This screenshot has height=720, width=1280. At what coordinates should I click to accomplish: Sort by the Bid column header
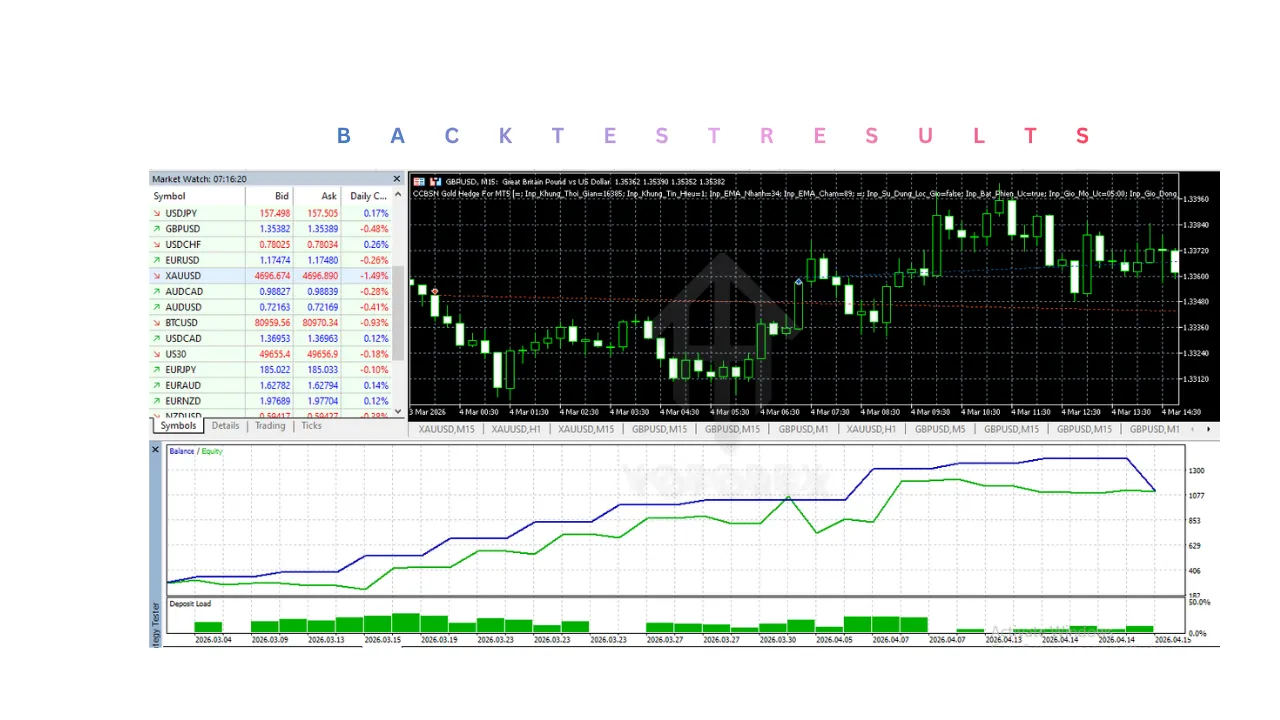click(269, 196)
